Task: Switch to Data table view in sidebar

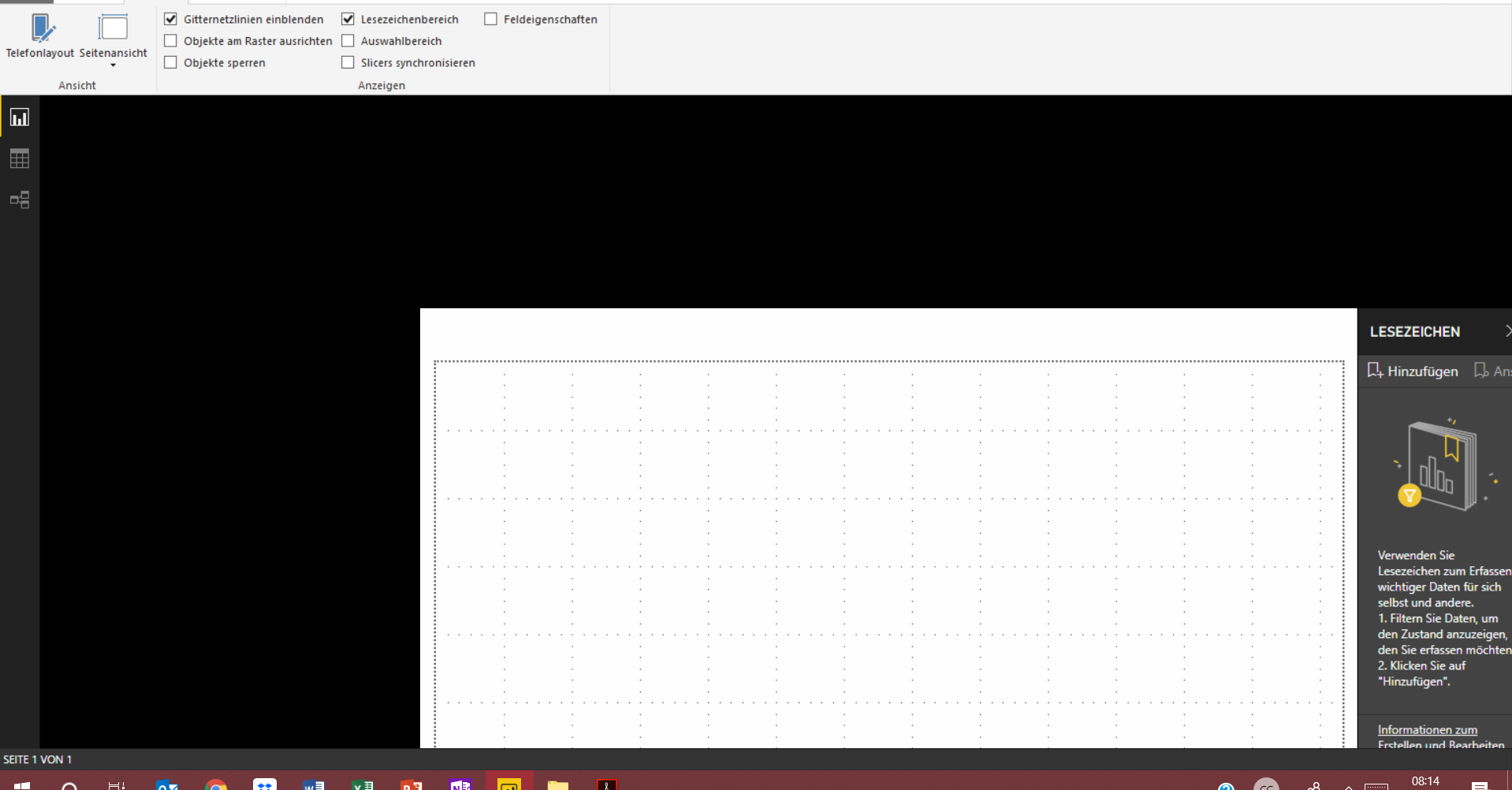Action: click(x=20, y=158)
